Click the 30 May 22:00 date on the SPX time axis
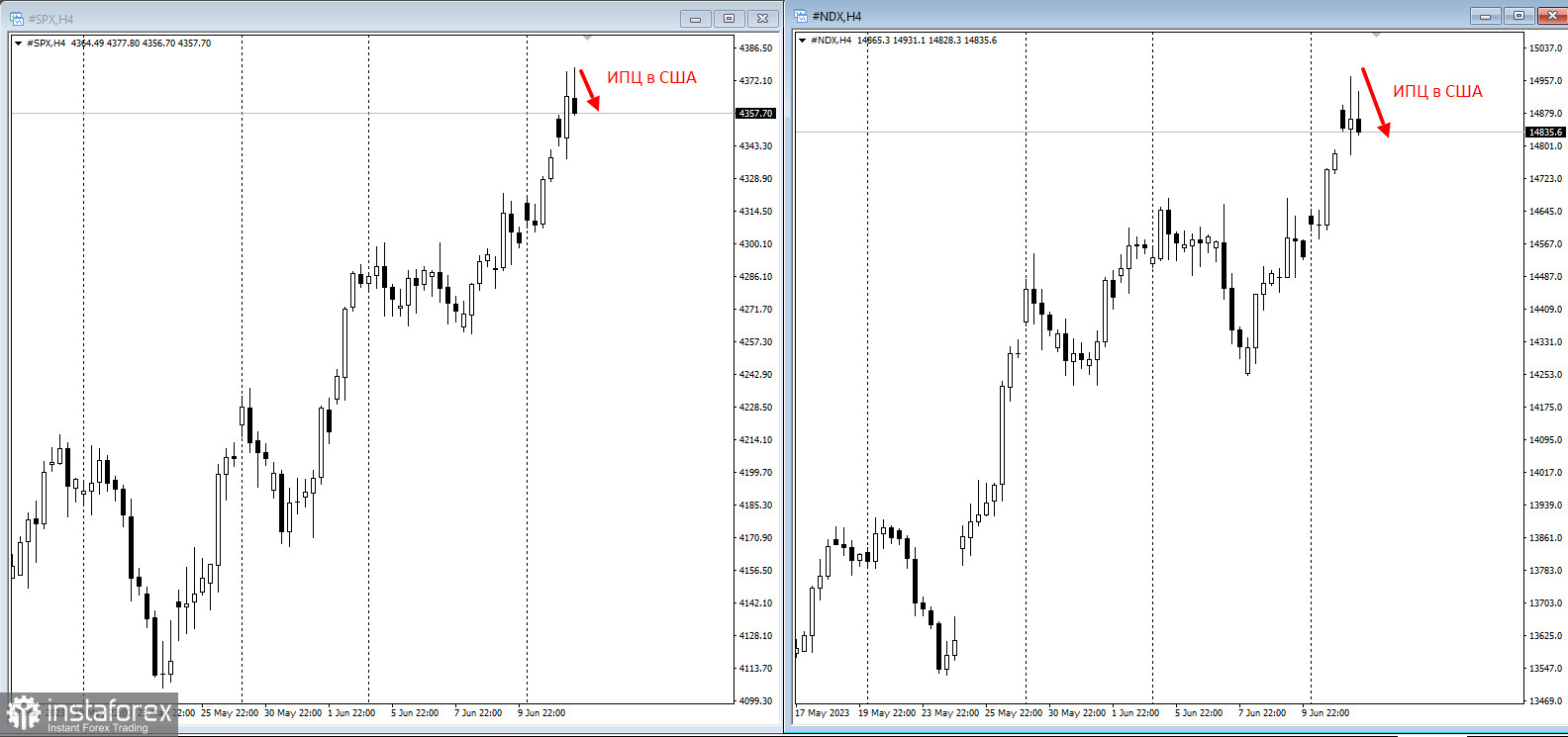 point(293,713)
